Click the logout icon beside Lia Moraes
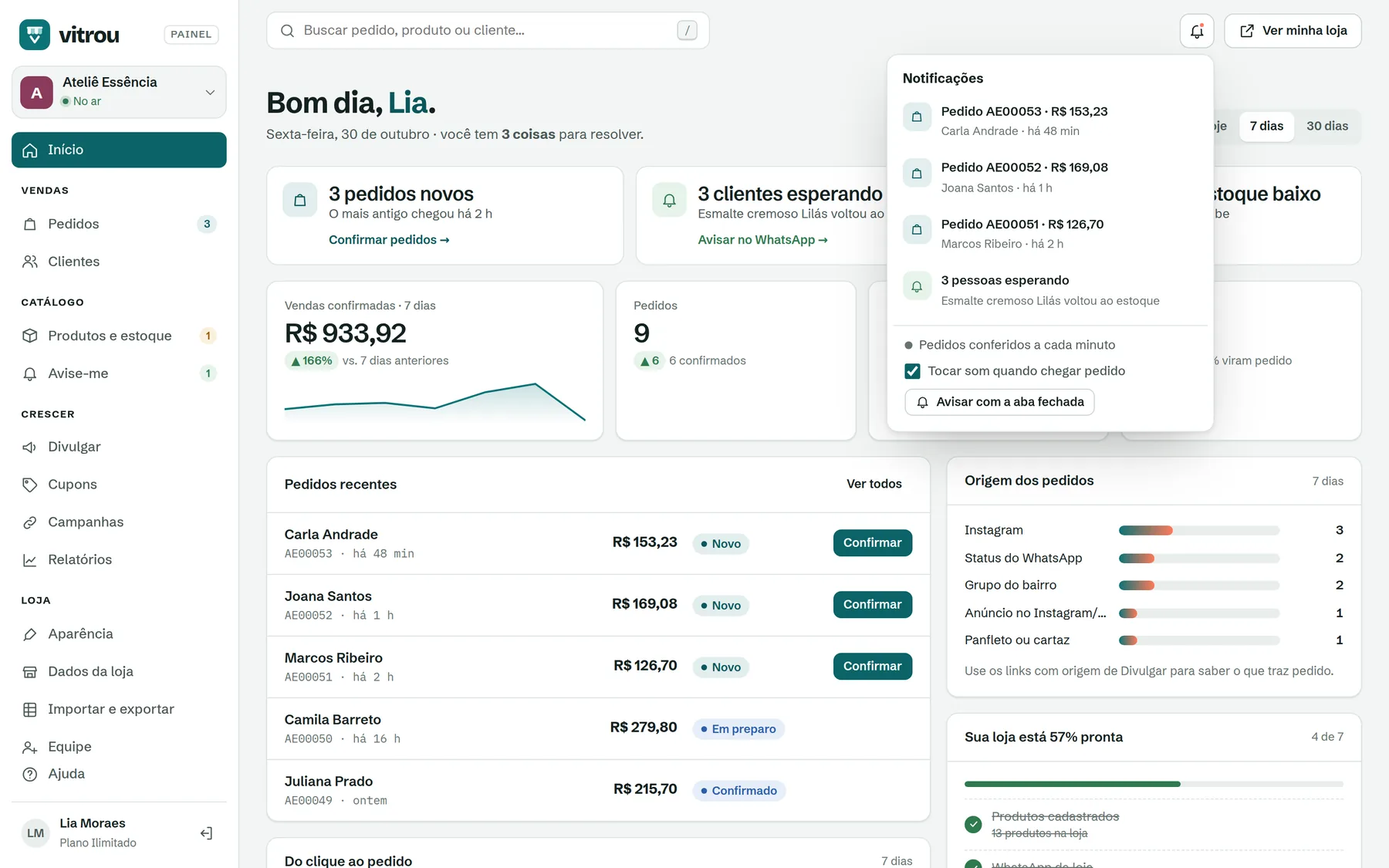Viewport: 1389px width, 868px height. coord(206,833)
